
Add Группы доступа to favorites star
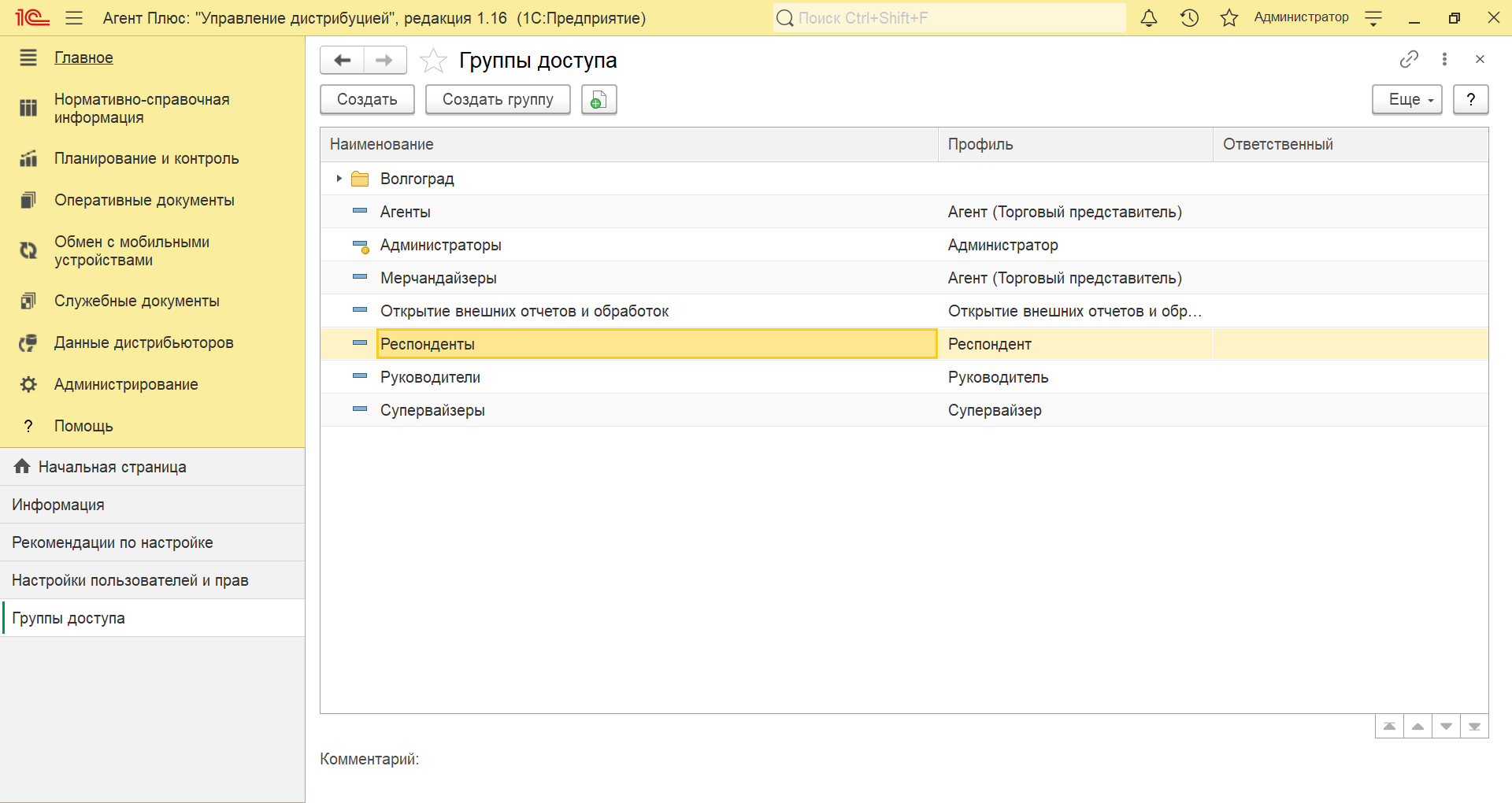coord(433,61)
